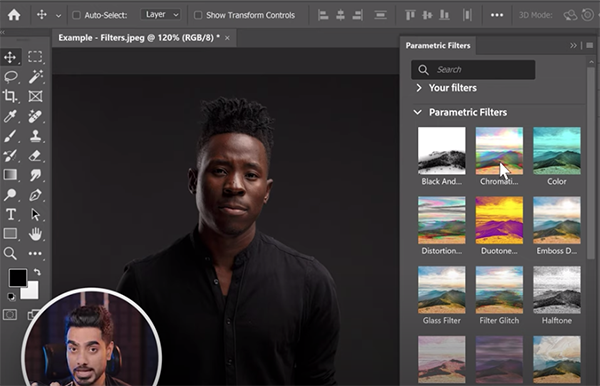Toggle Quick Mask mode
The image size is (600, 386).
(10, 315)
